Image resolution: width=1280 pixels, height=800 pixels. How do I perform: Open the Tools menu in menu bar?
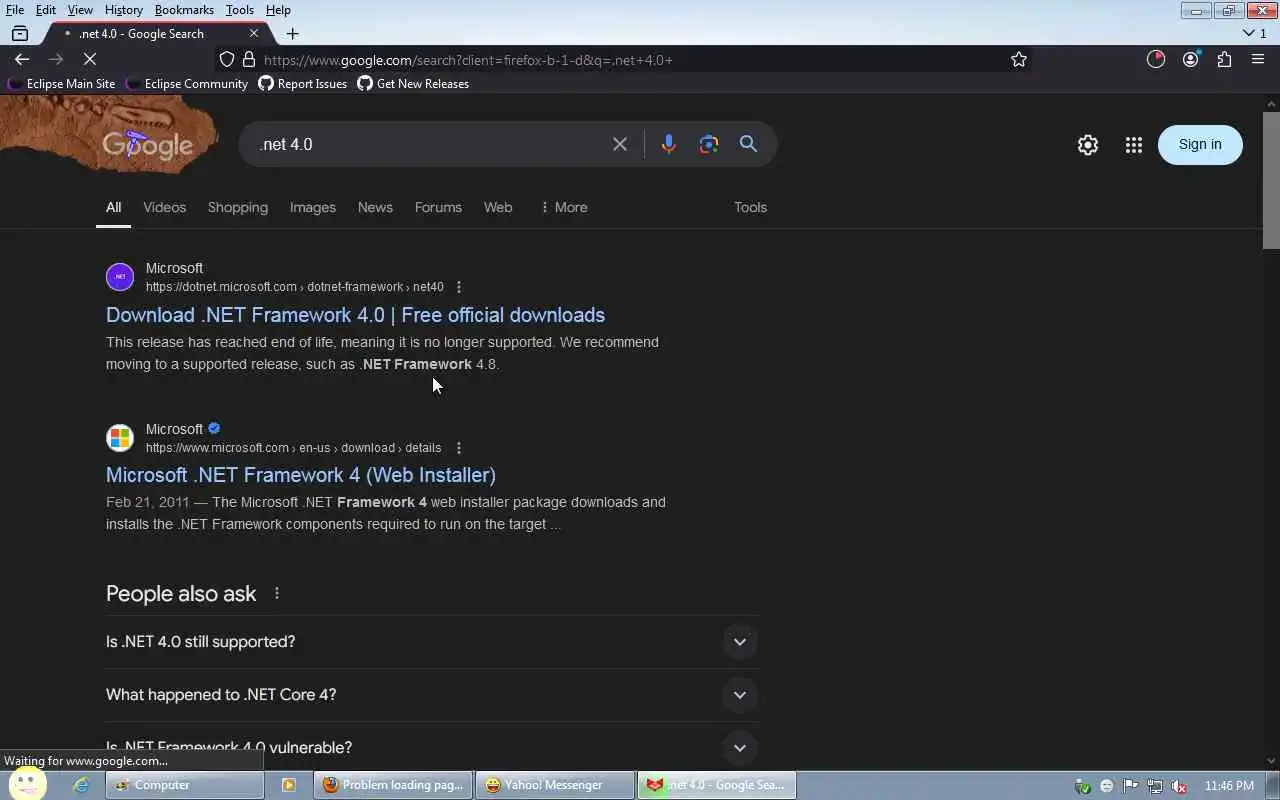[239, 10]
